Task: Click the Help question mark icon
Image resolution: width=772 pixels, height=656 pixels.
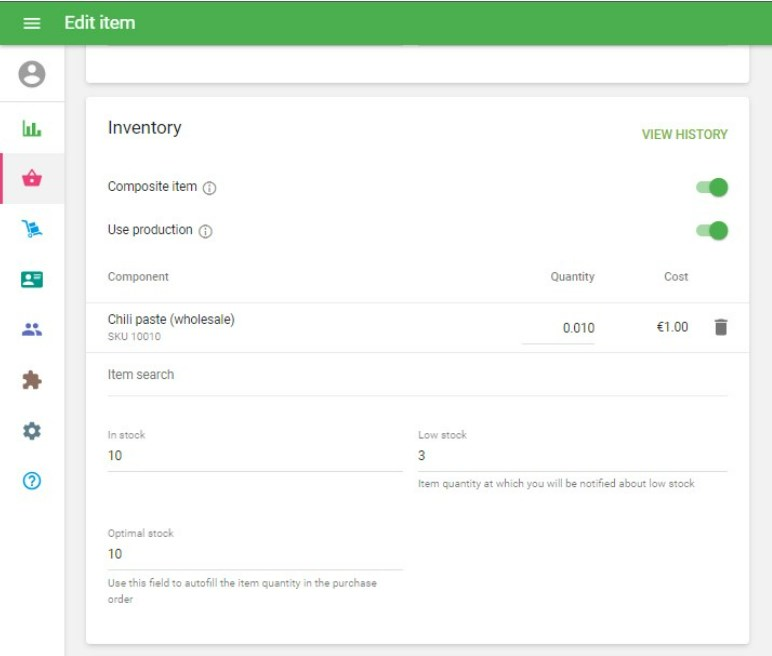Action: pos(32,481)
